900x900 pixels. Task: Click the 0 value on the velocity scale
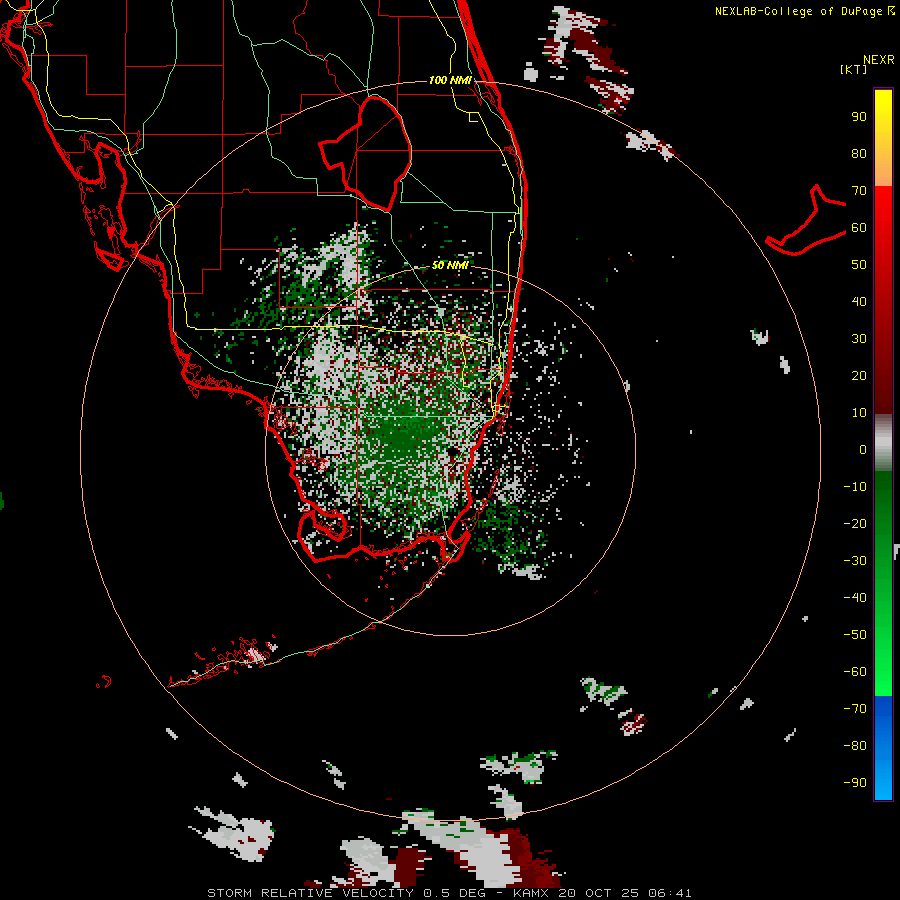863,450
